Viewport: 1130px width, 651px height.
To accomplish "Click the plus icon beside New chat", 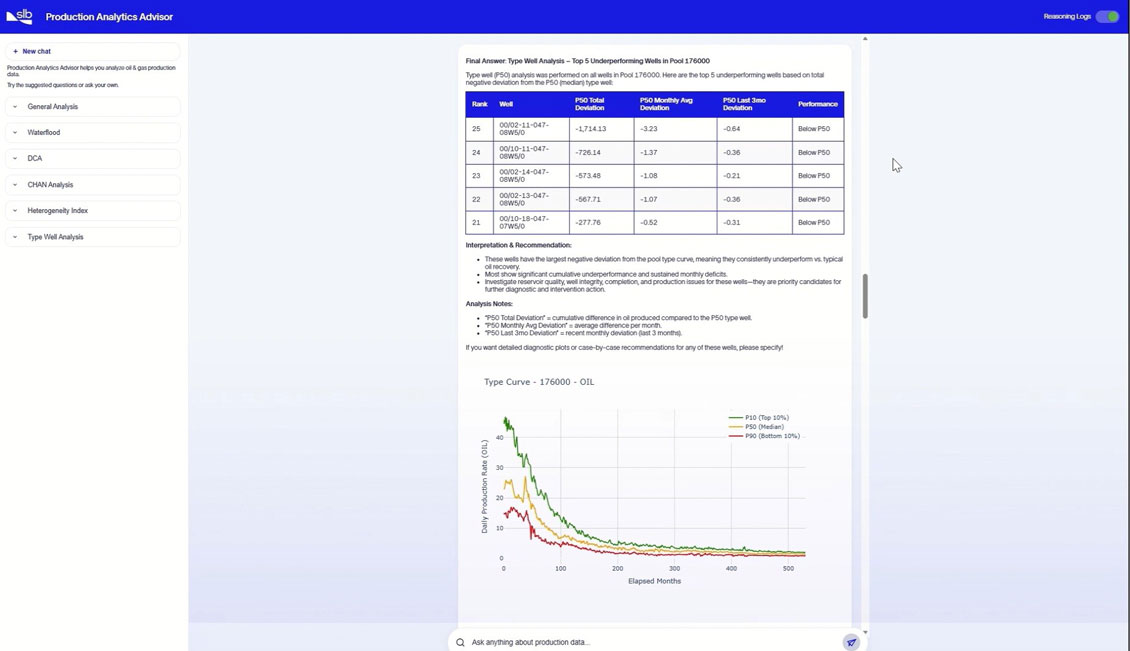I will (x=15, y=51).
